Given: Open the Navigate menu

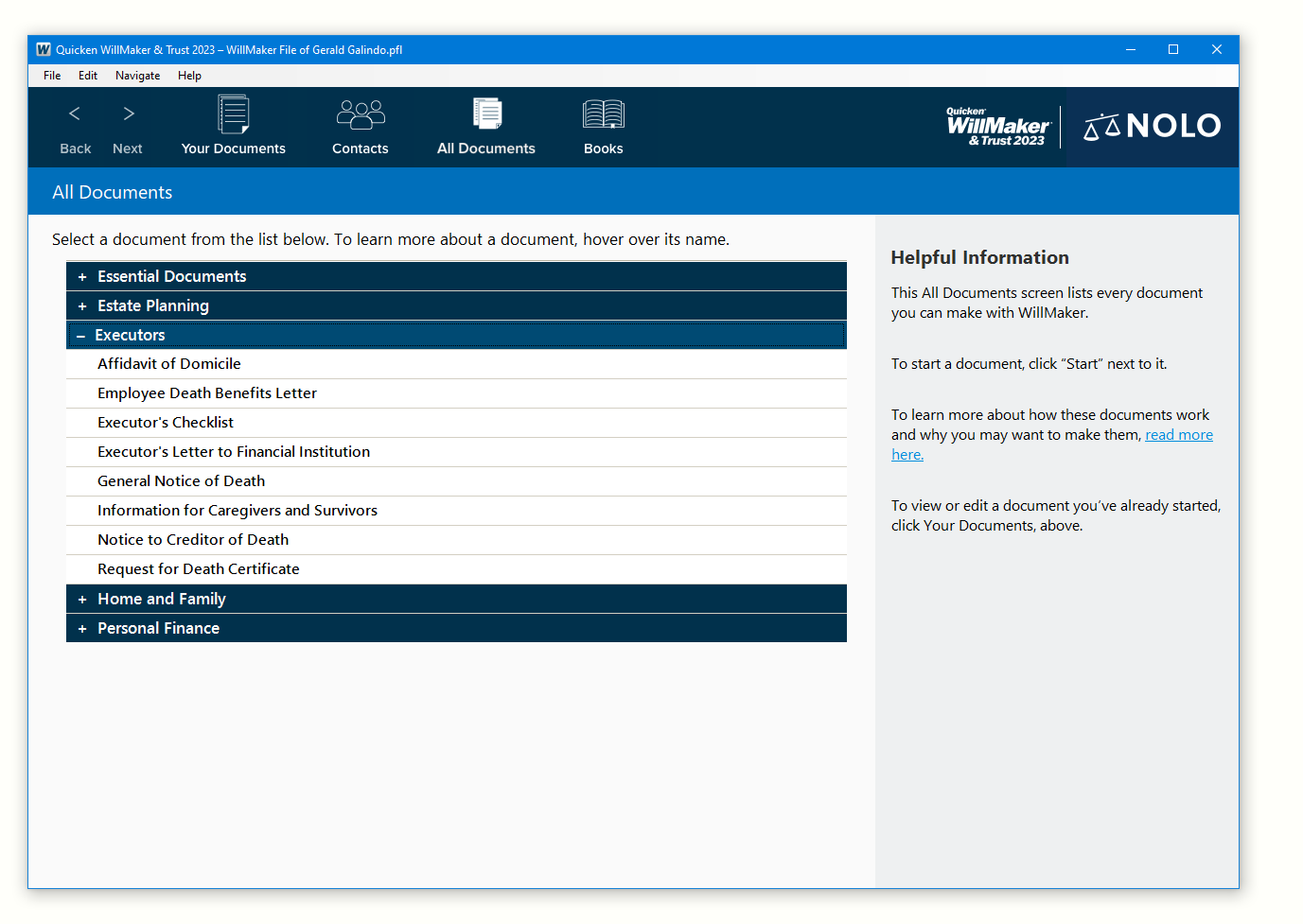Looking at the screenshot, I should pyautogui.click(x=137, y=76).
